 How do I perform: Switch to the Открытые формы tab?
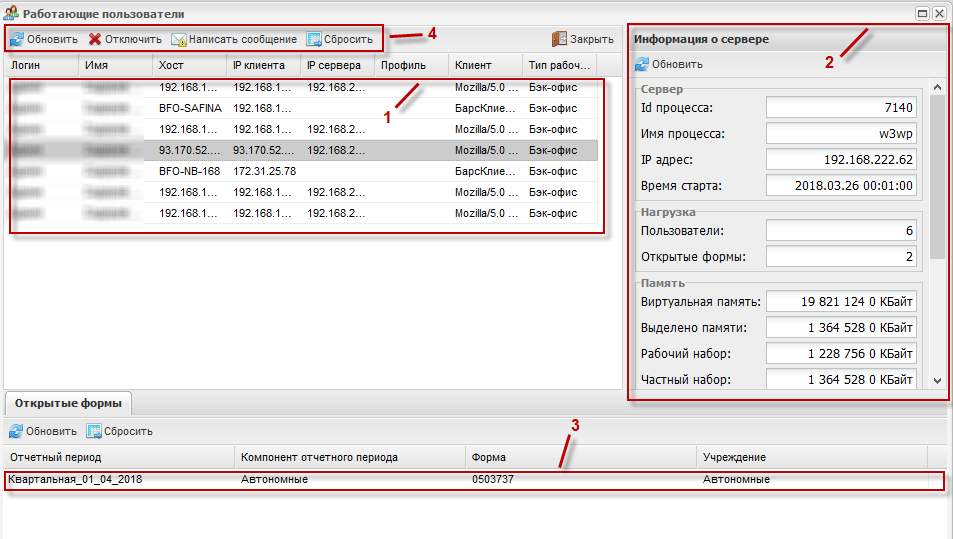pyautogui.click(x=69, y=403)
